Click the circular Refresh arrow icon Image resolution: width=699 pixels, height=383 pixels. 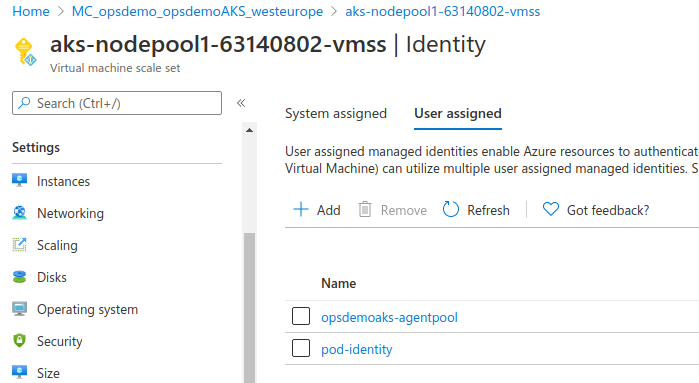click(x=451, y=209)
